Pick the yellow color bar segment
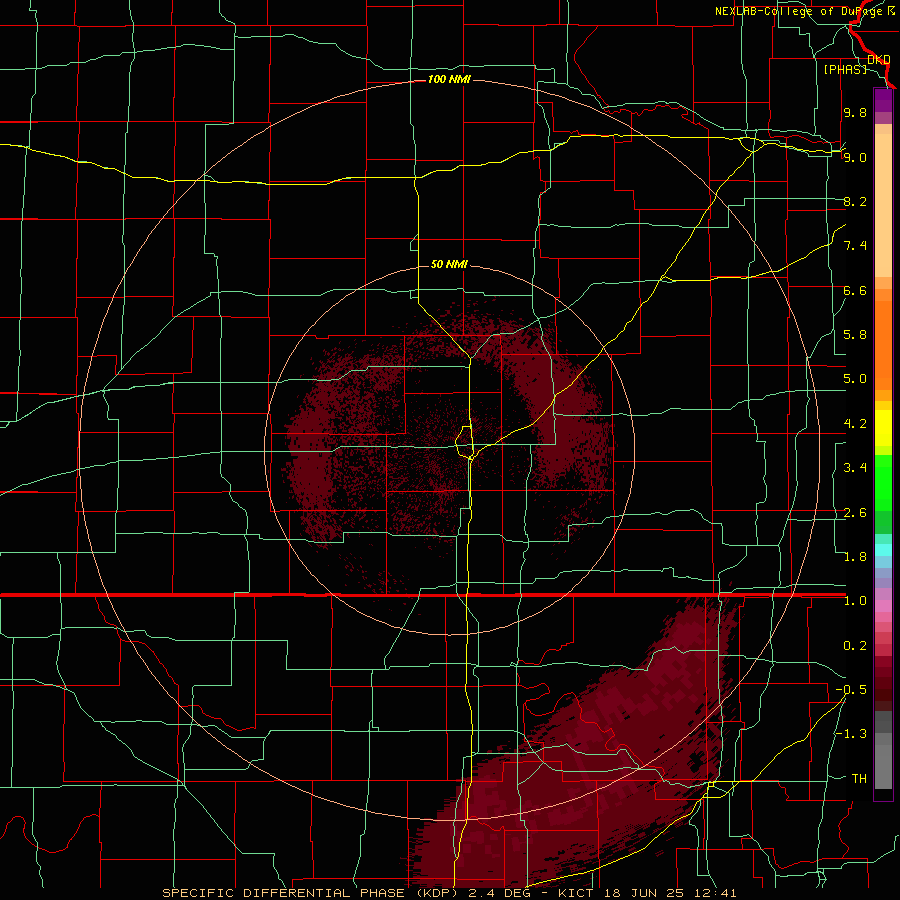Viewport: 900px width, 900px height. 883,428
